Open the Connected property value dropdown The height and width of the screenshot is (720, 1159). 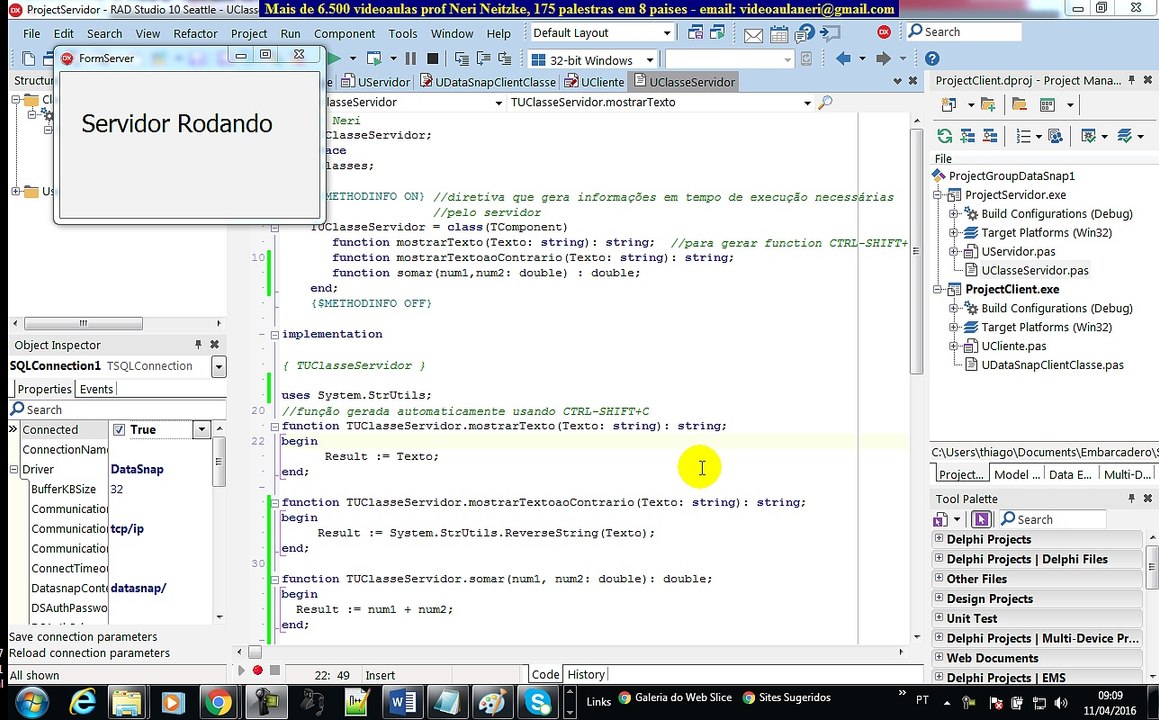point(202,429)
